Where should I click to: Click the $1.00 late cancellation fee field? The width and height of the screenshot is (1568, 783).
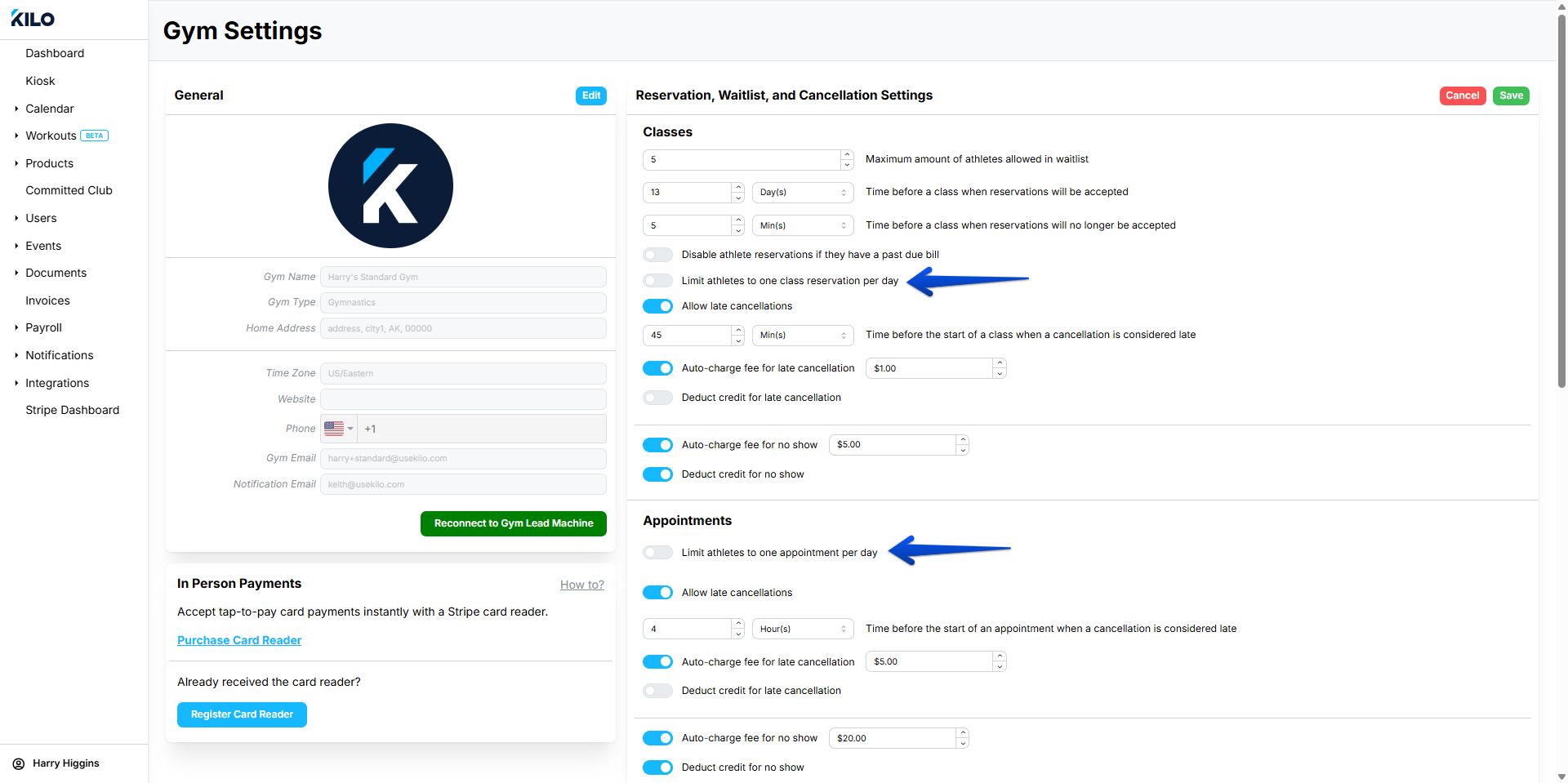pos(929,368)
